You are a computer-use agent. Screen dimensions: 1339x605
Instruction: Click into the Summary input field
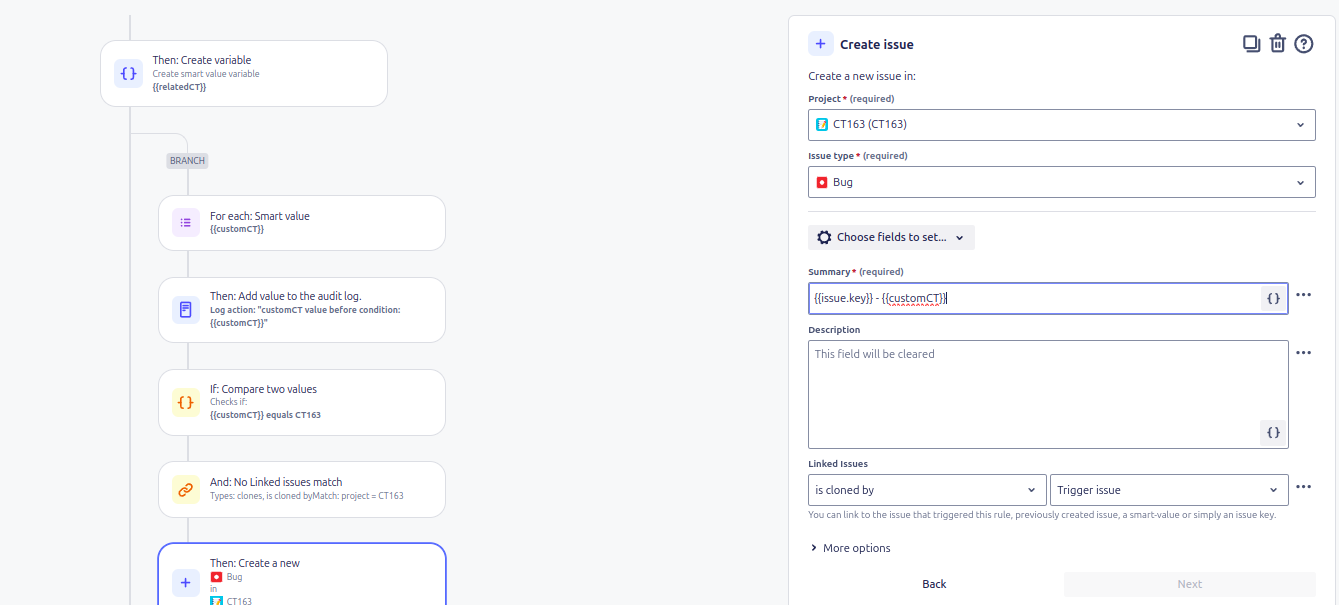click(x=1034, y=298)
